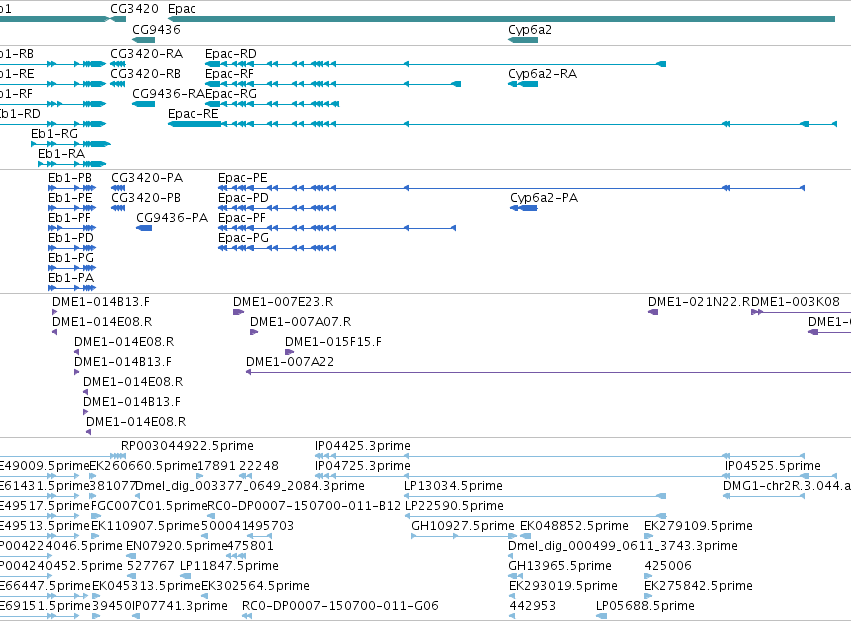Select the CG9436 gene label
851x621 pixels.
point(156,29)
